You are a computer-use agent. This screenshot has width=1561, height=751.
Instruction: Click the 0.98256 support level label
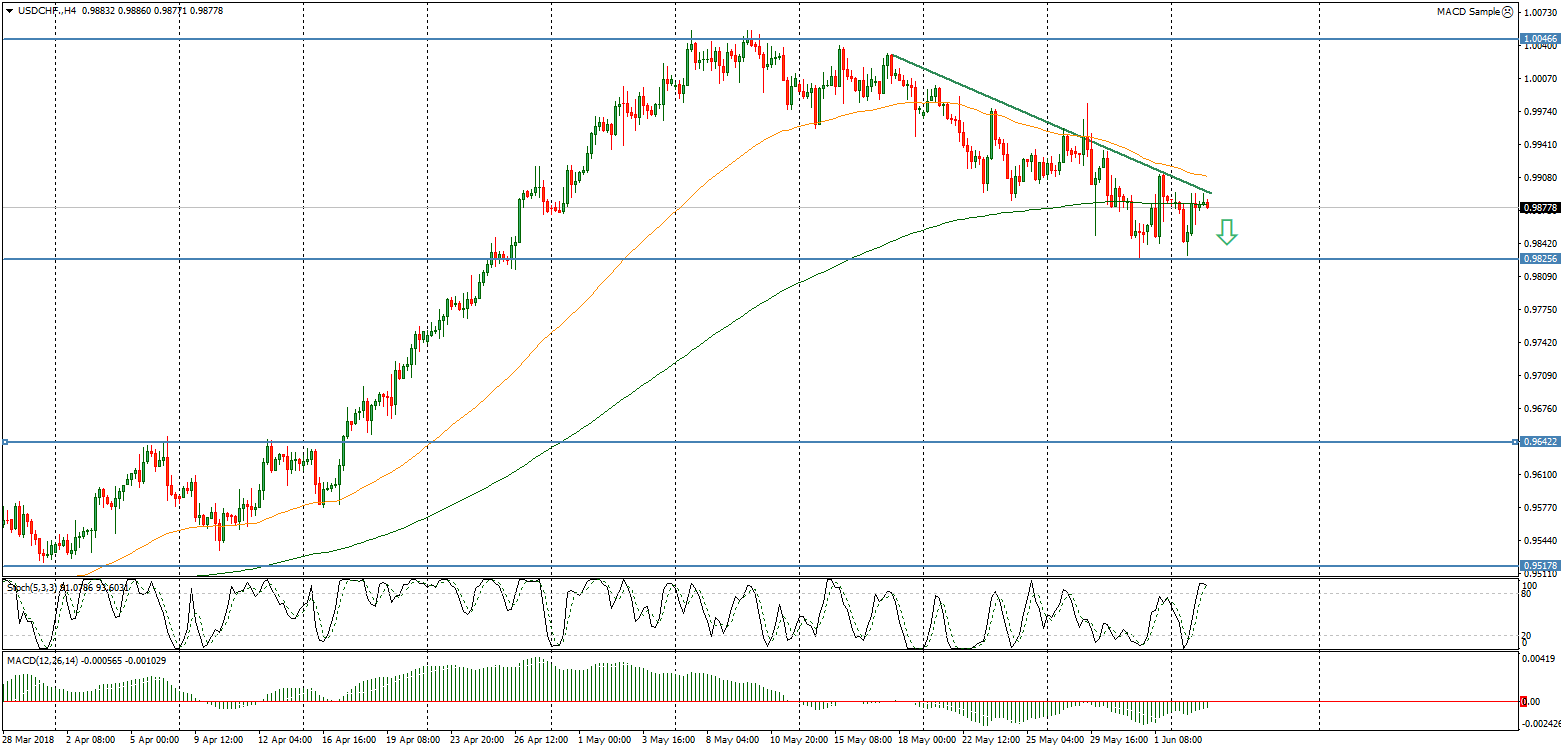[1539, 259]
